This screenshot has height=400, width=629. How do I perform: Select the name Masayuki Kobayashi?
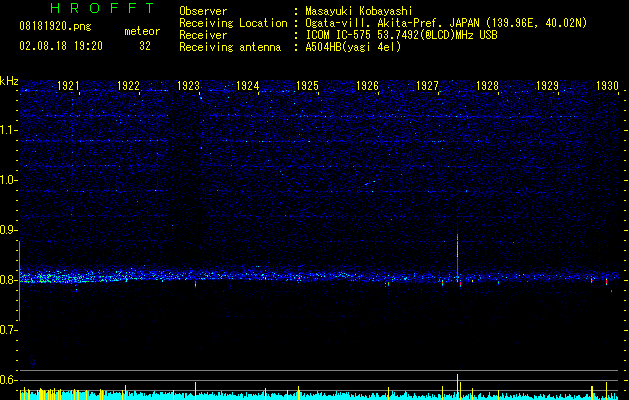pos(359,11)
